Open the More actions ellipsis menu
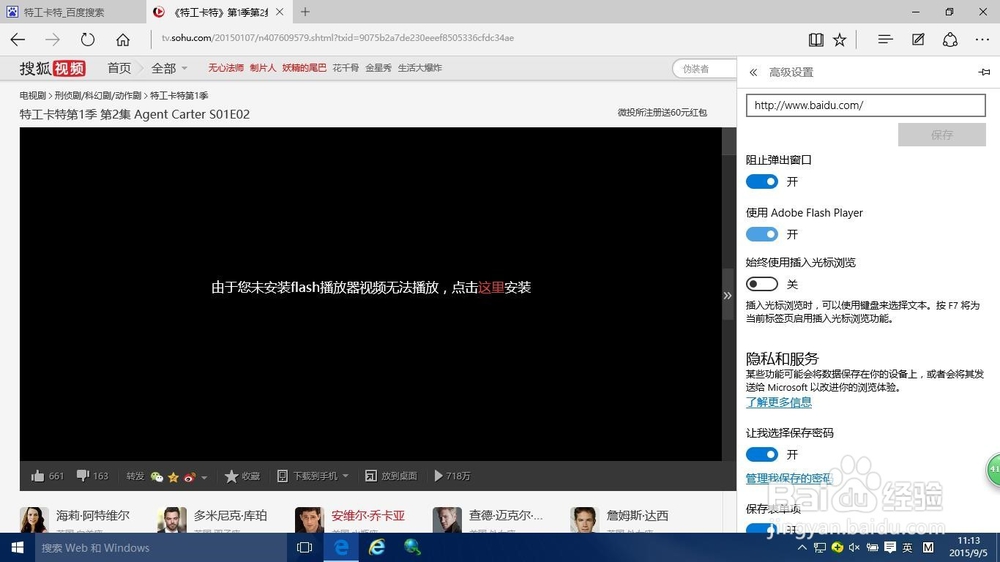The width and height of the screenshot is (1000, 562). click(x=982, y=40)
